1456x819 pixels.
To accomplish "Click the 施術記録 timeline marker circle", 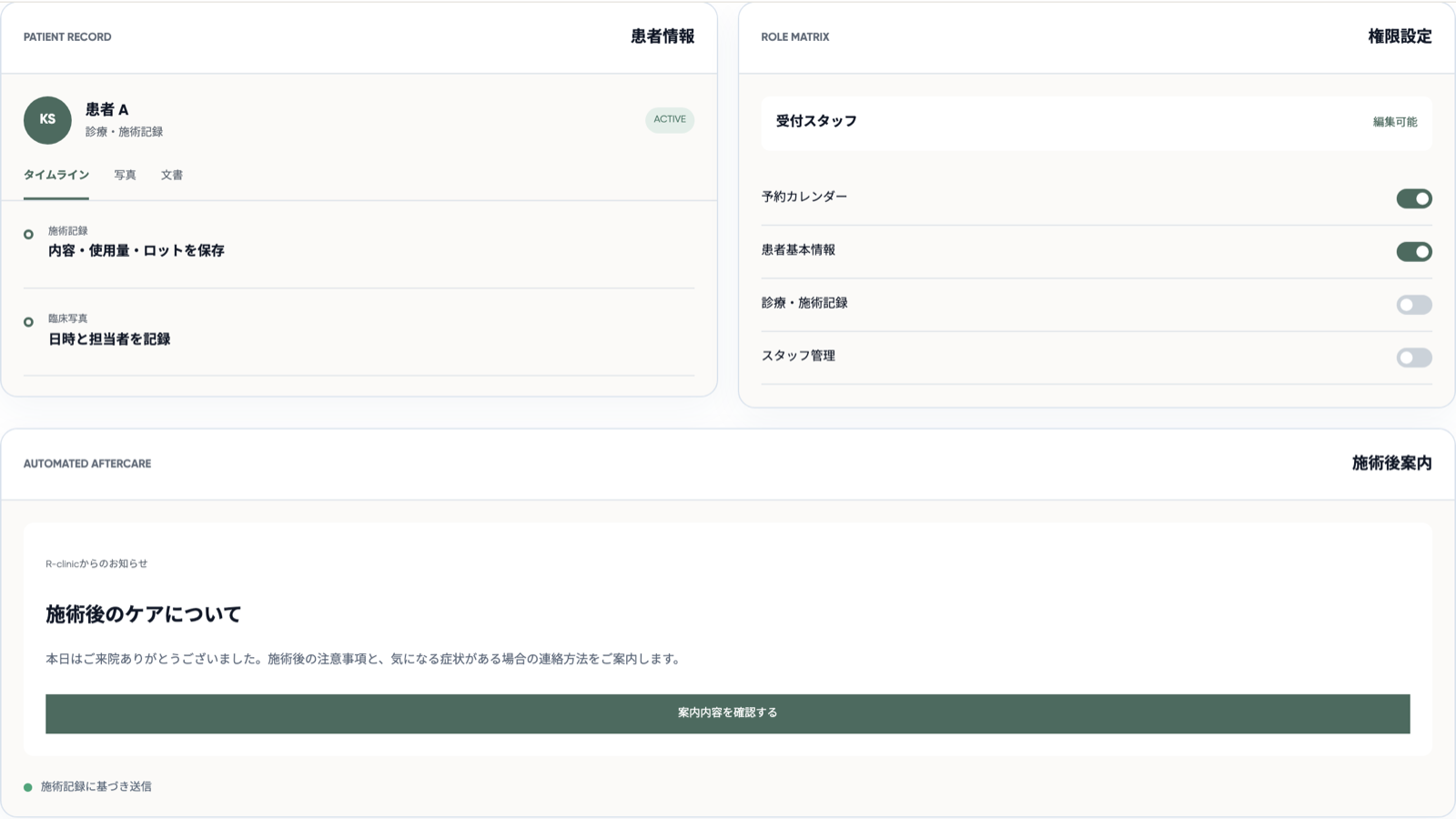I will click(x=28, y=235).
